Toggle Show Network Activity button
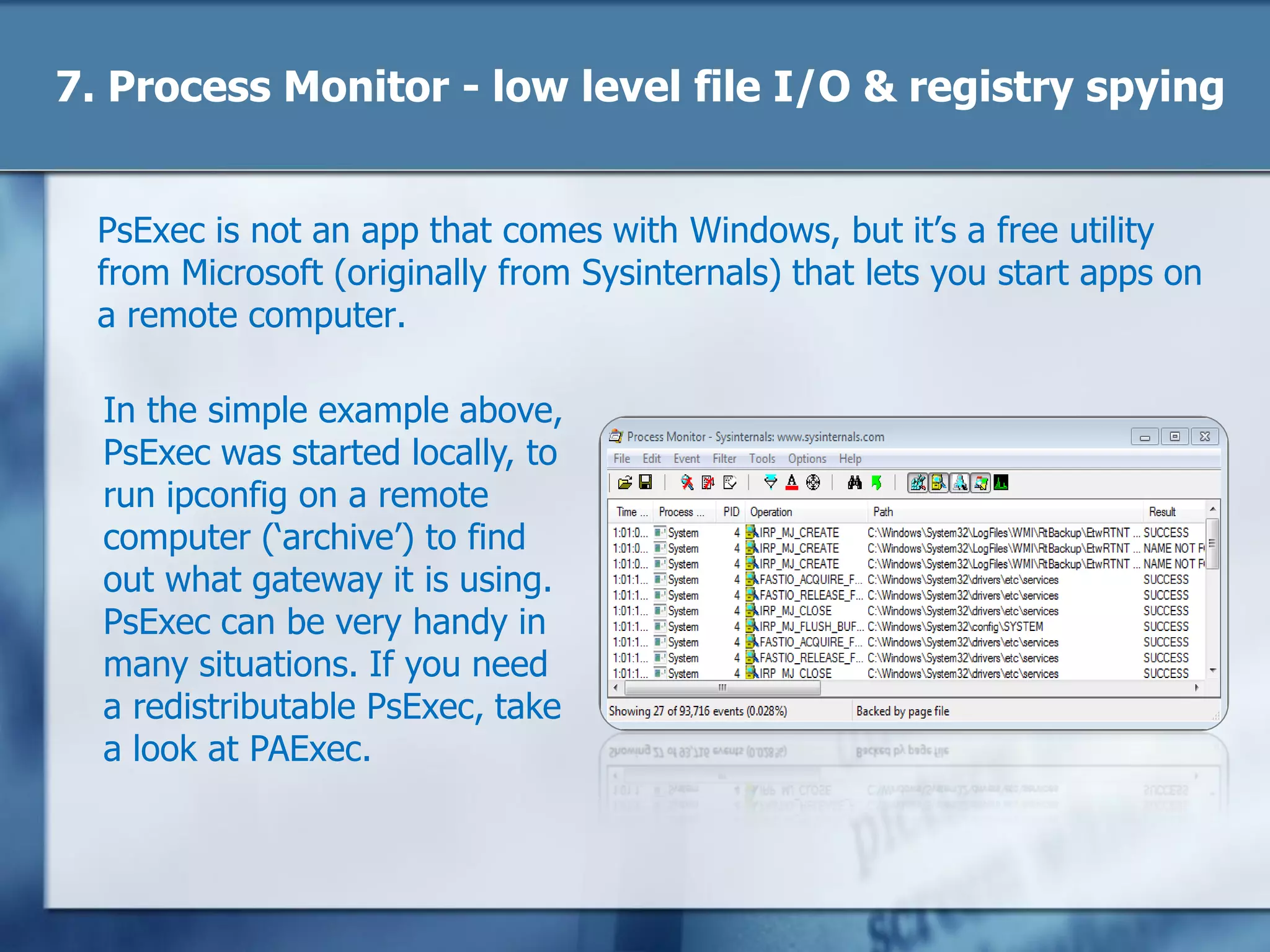Viewport: 1270px width, 952px height. click(x=960, y=482)
